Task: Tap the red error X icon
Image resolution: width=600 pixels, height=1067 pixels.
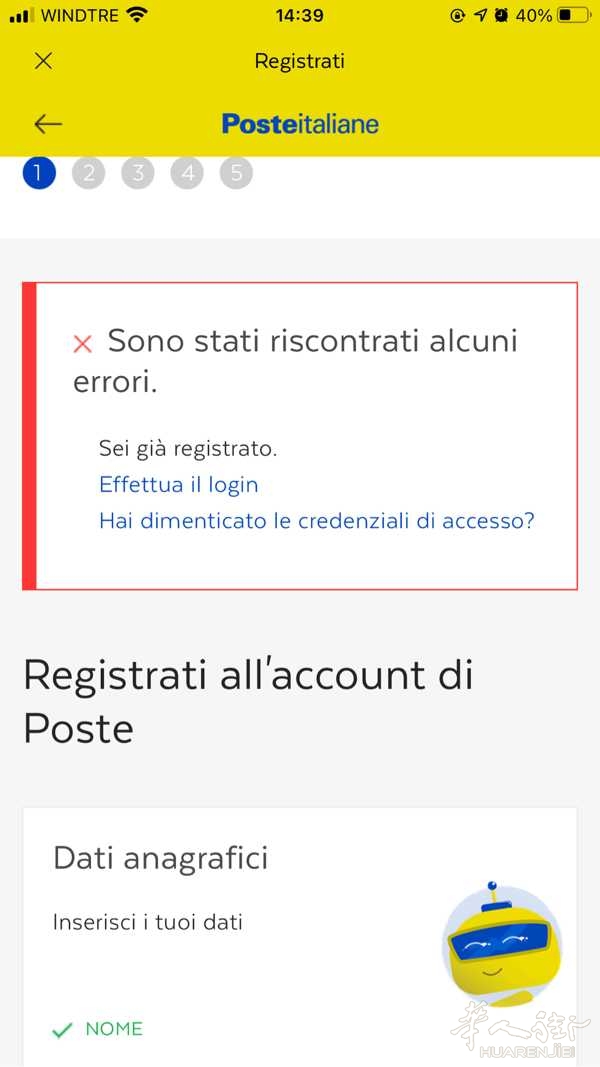Action: click(x=83, y=344)
